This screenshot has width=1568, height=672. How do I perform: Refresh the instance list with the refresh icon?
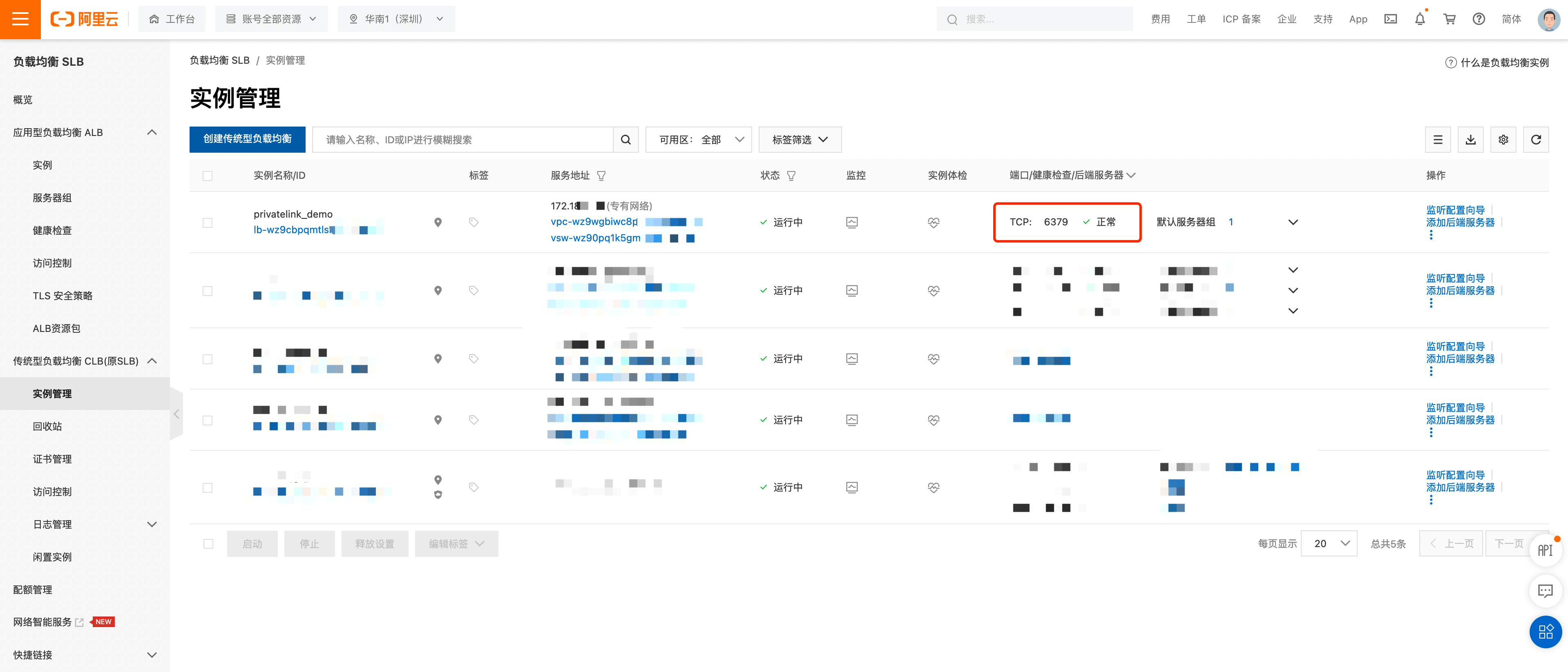(1536, 139)
